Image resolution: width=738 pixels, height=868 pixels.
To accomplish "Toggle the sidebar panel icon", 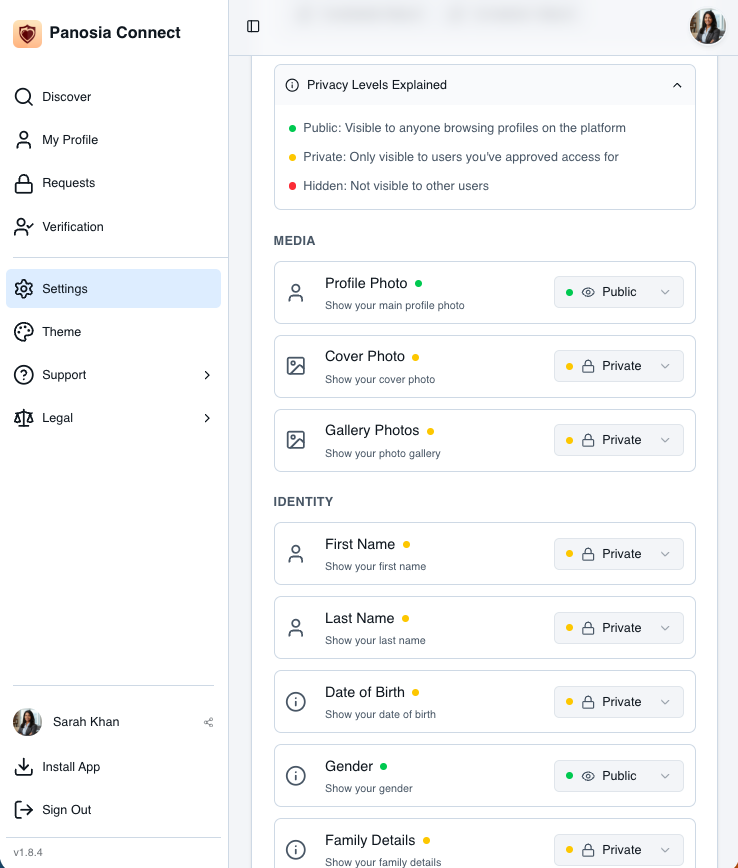I will click(x=253, y=26).
